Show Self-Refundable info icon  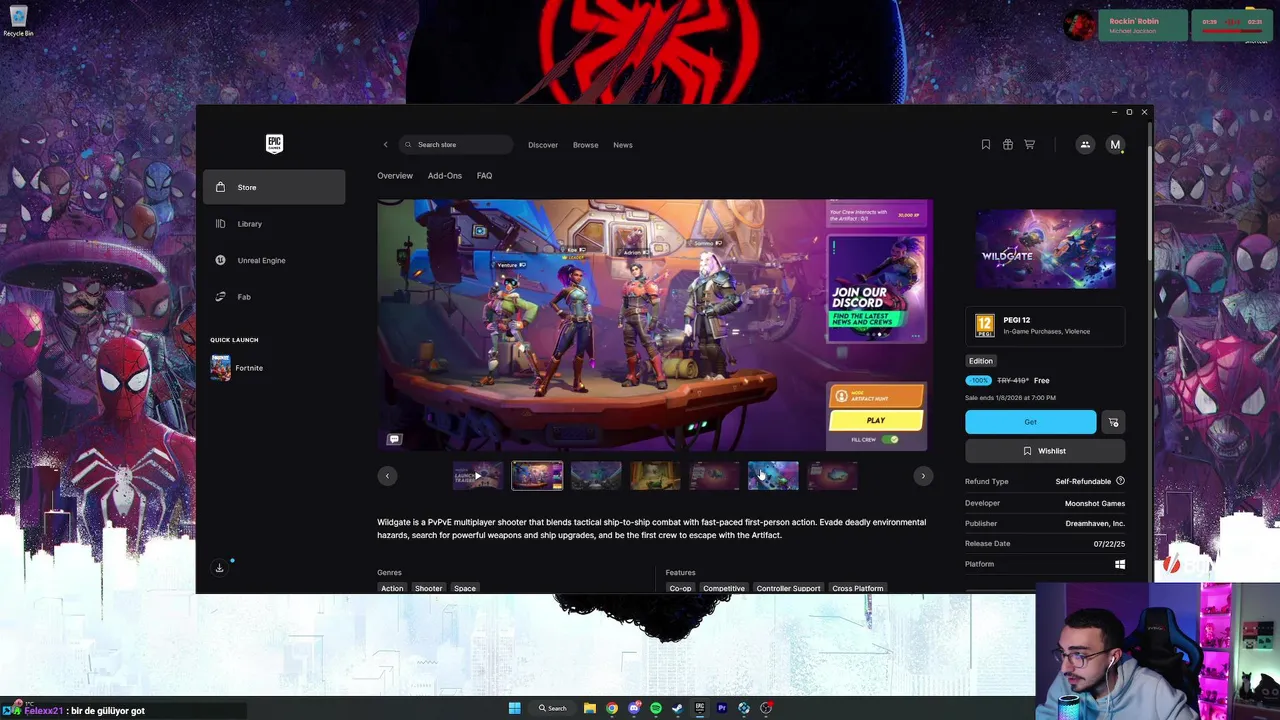pyautogui.click(x=1120, y=481)
